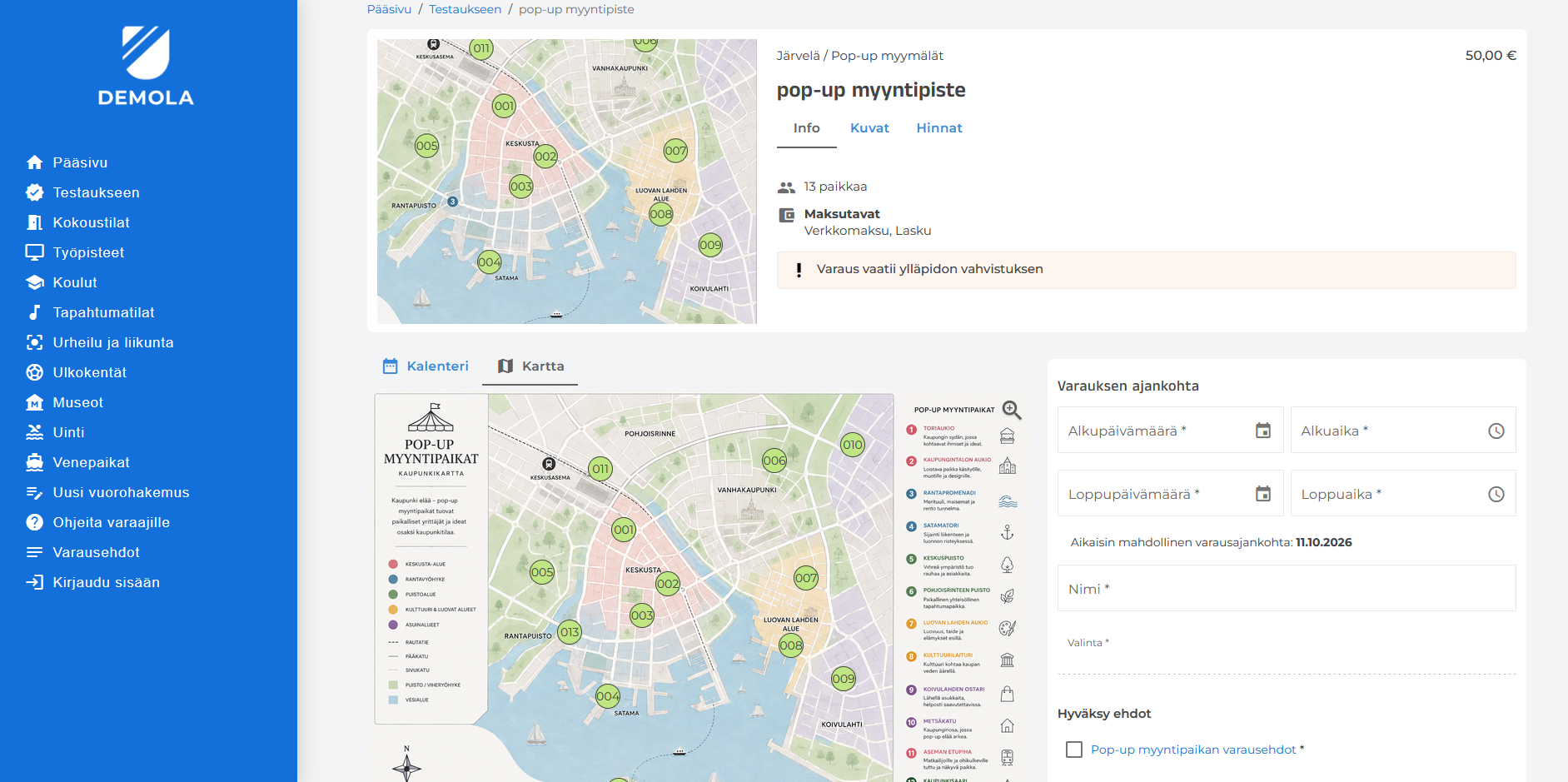Open Pop-up myyntipaikan varausehdot link

(x=1193, y=750)
